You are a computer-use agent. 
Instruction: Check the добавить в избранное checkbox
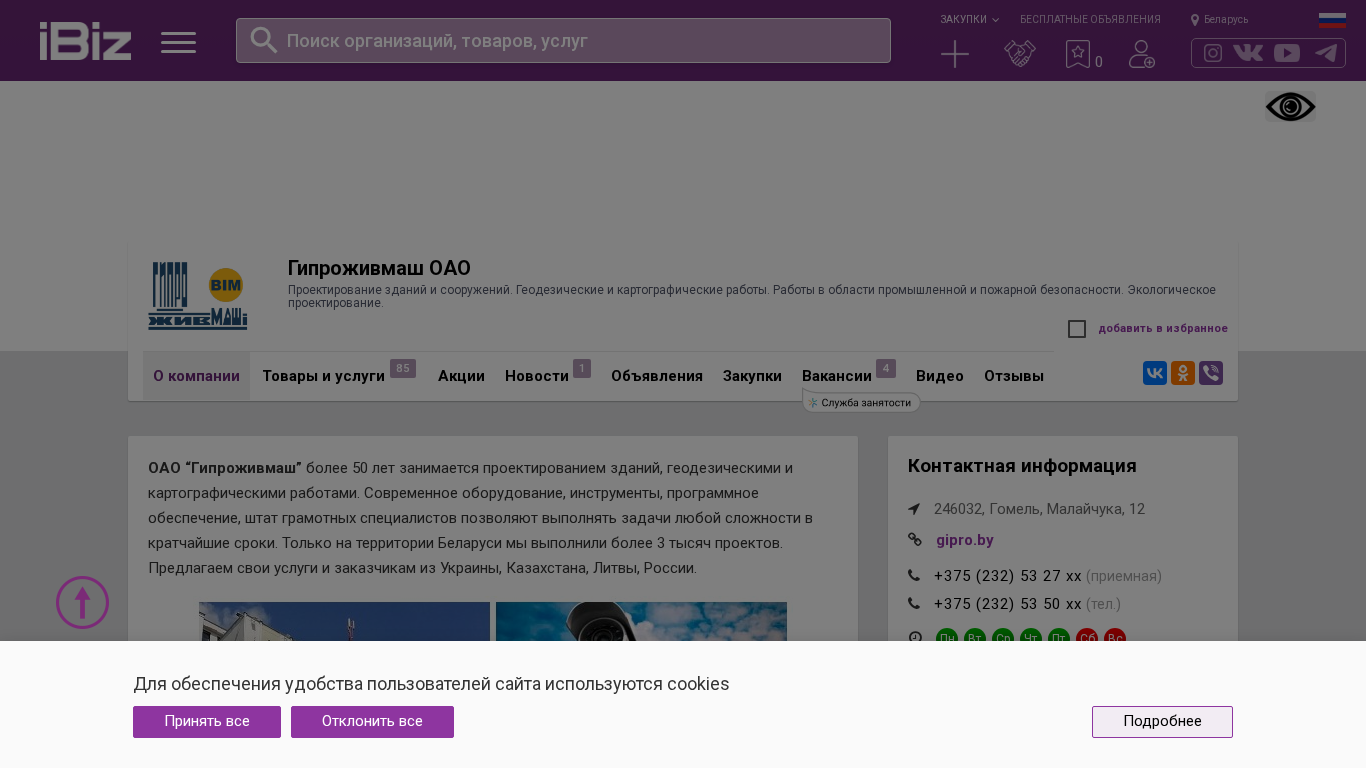(x=1077, y=329)
